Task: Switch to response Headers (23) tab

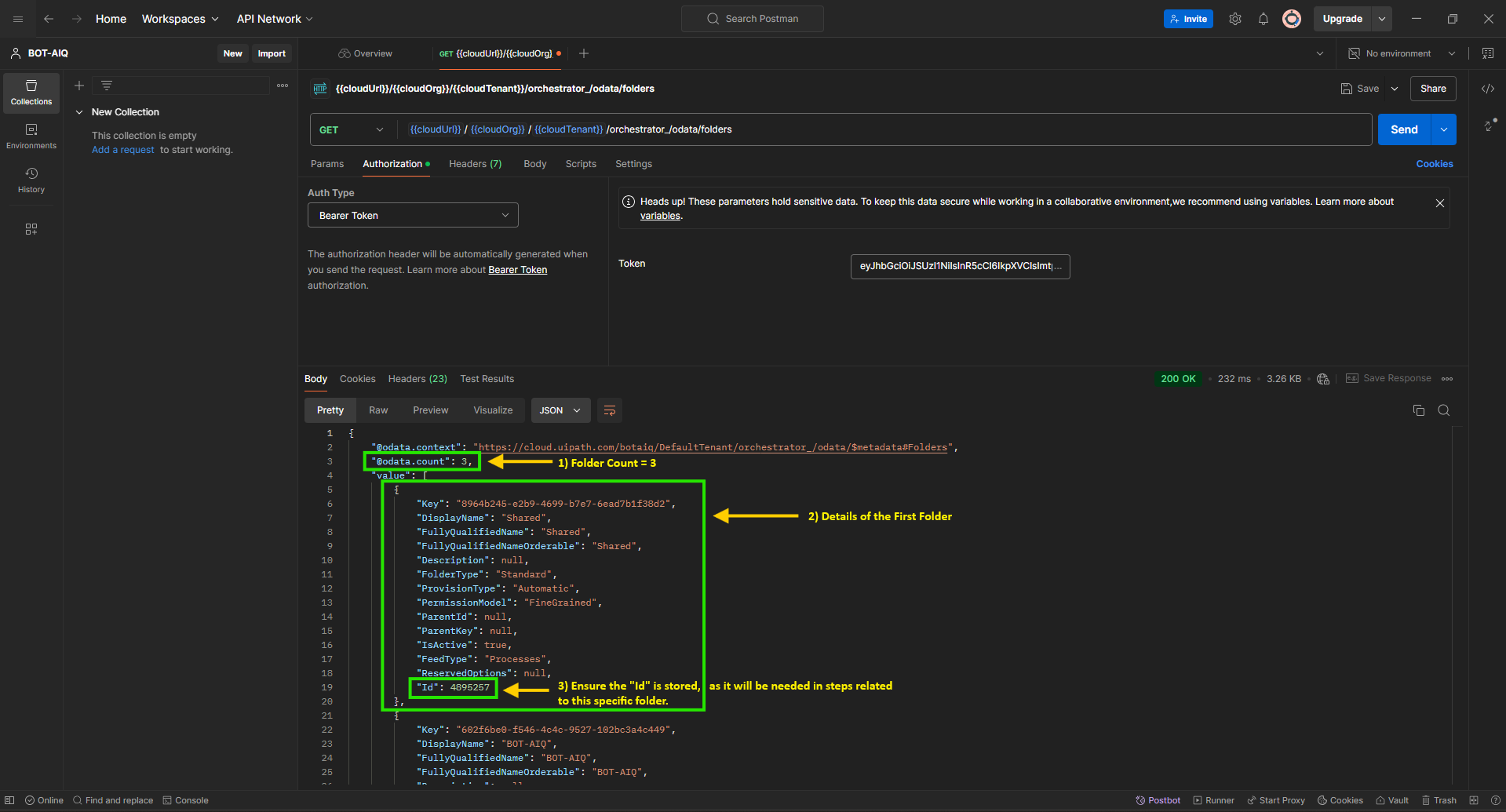Action: pos(418,379)
